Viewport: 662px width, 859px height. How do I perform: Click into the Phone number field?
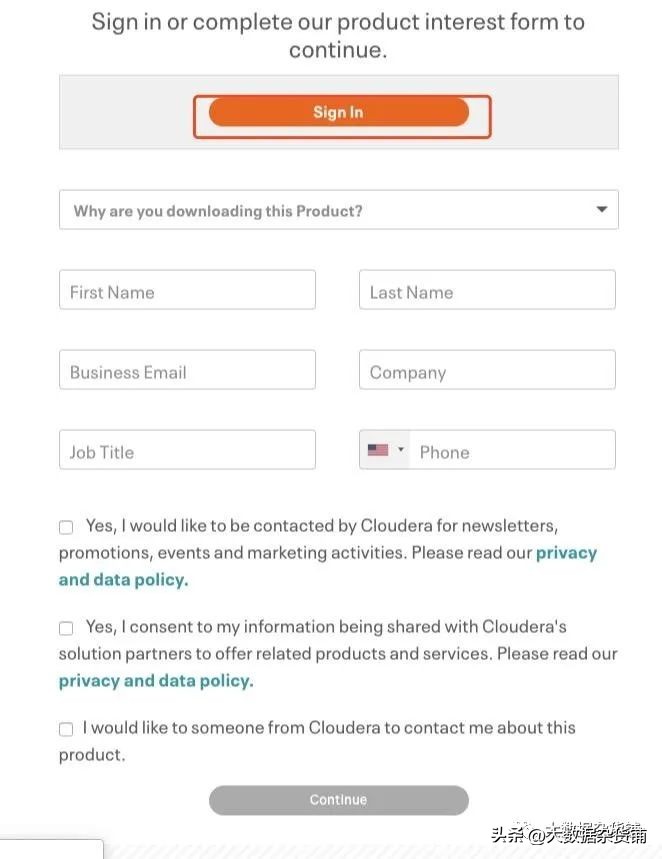pos(510,452)
